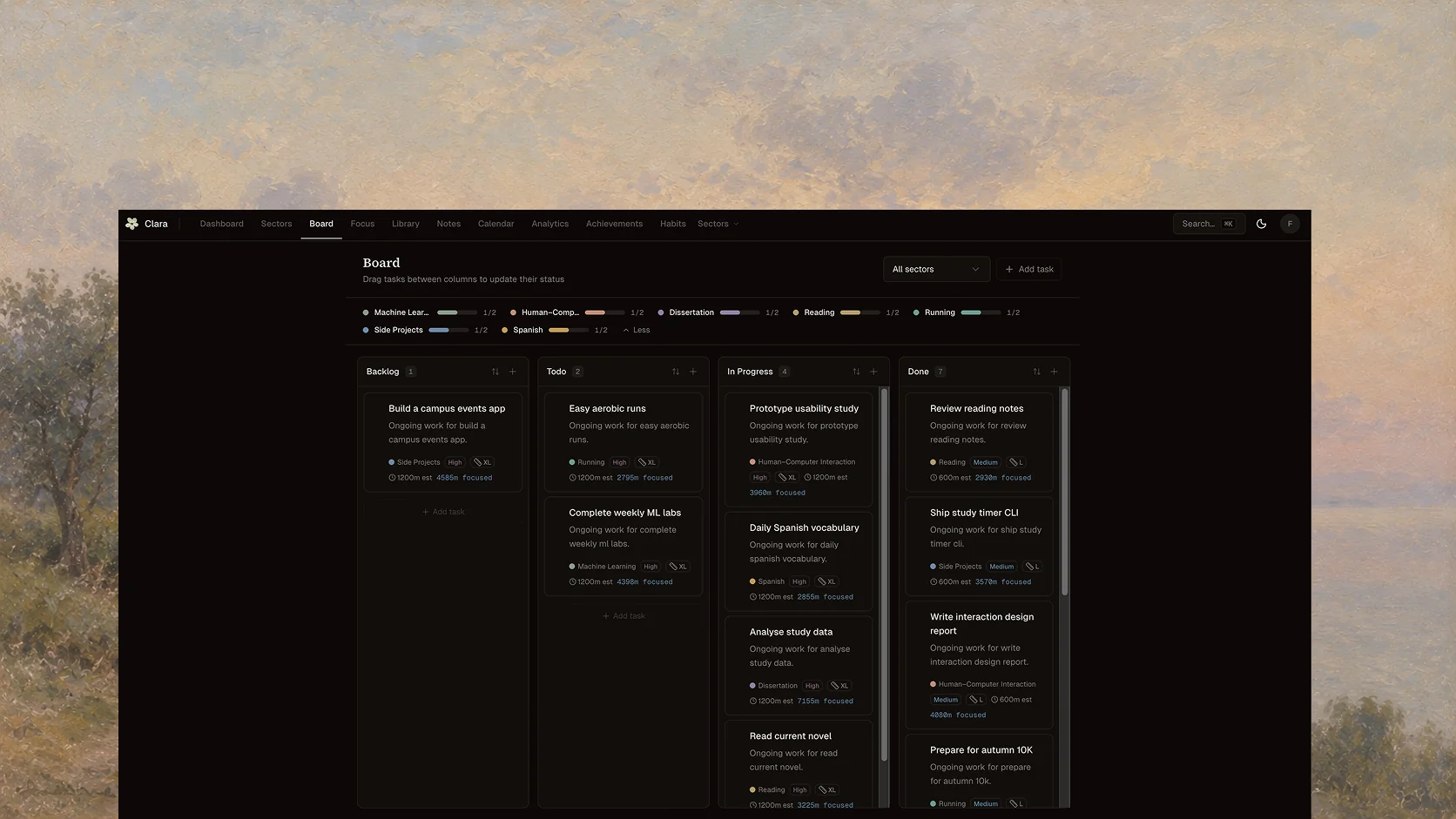The image size is (1456, 819).
Task: Open the user avatar F menu
Action: point(1290,224)
